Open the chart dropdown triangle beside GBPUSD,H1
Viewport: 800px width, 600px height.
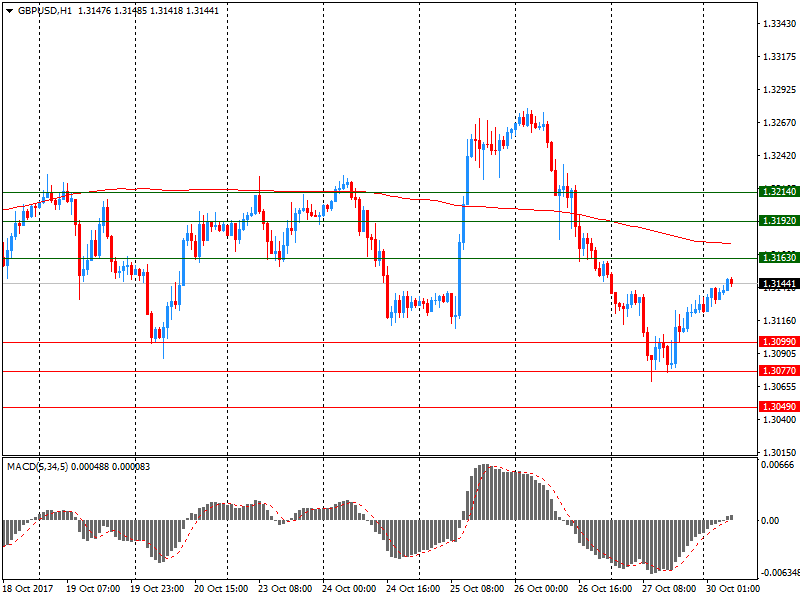point(9,11)
